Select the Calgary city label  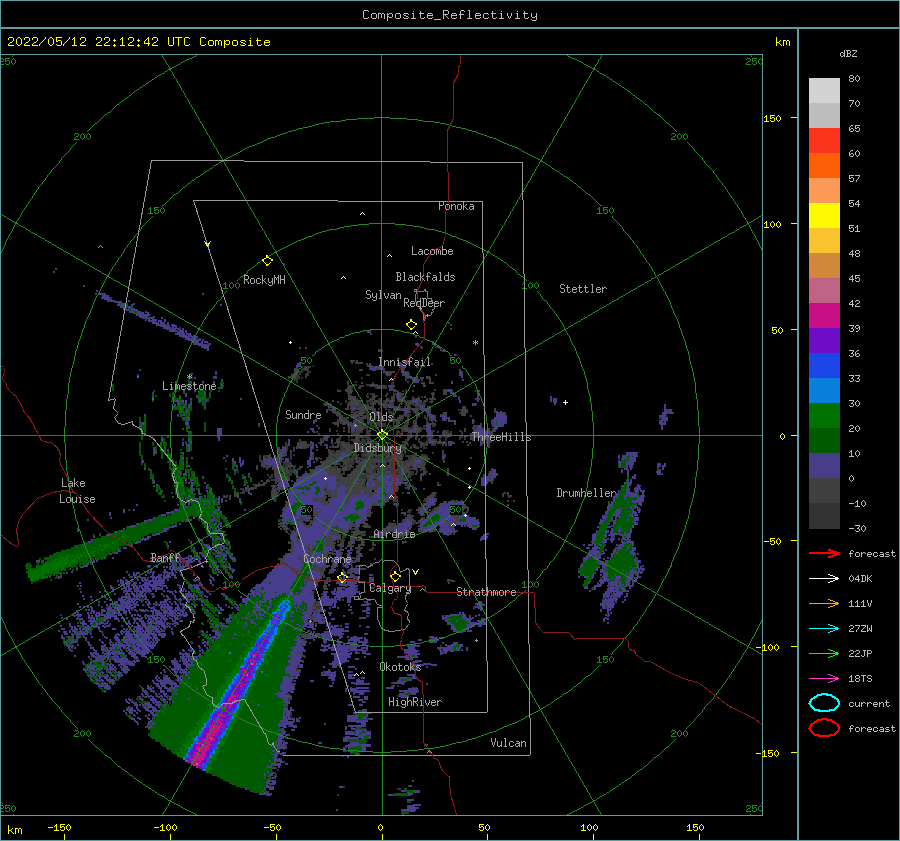[x=390, y=588]
